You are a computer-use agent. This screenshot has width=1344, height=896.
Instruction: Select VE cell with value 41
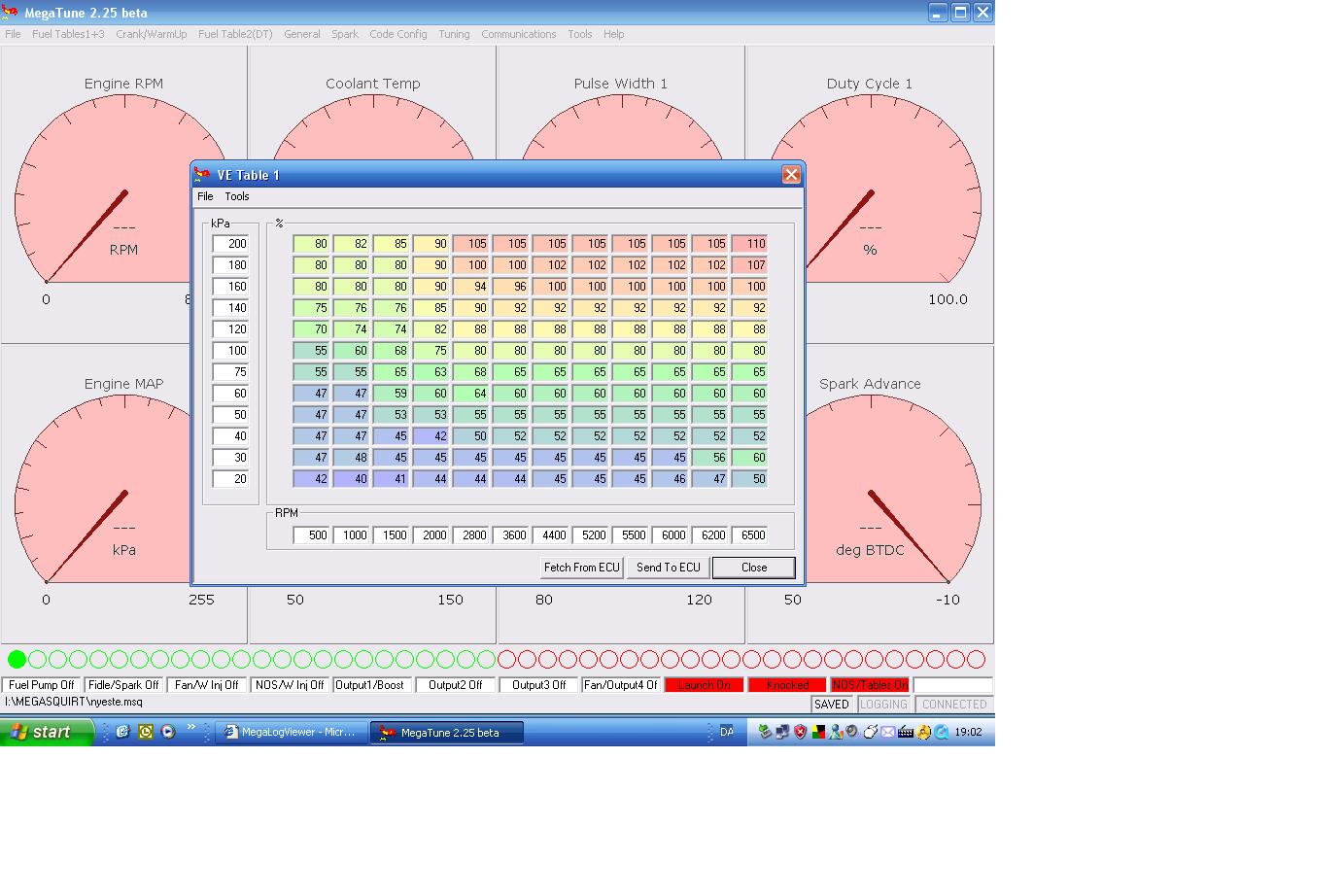[x=391, y=478]
